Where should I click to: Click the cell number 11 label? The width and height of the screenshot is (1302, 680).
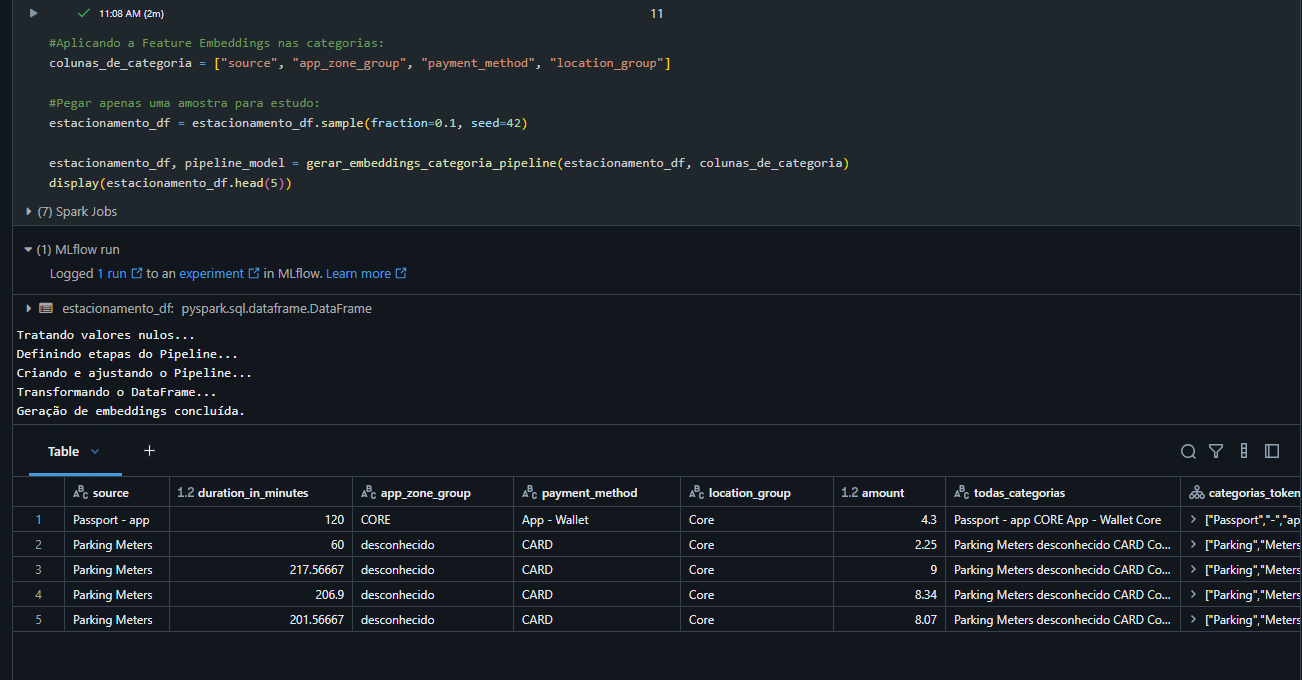[x=656, y=14]
